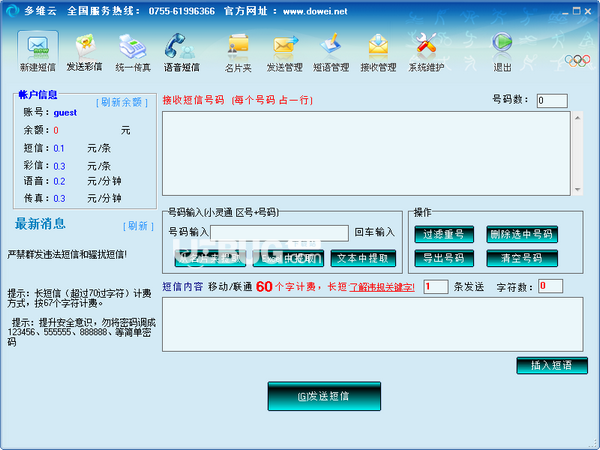
Task: Click the 多维云 logo in title bar
Action: 13,10
